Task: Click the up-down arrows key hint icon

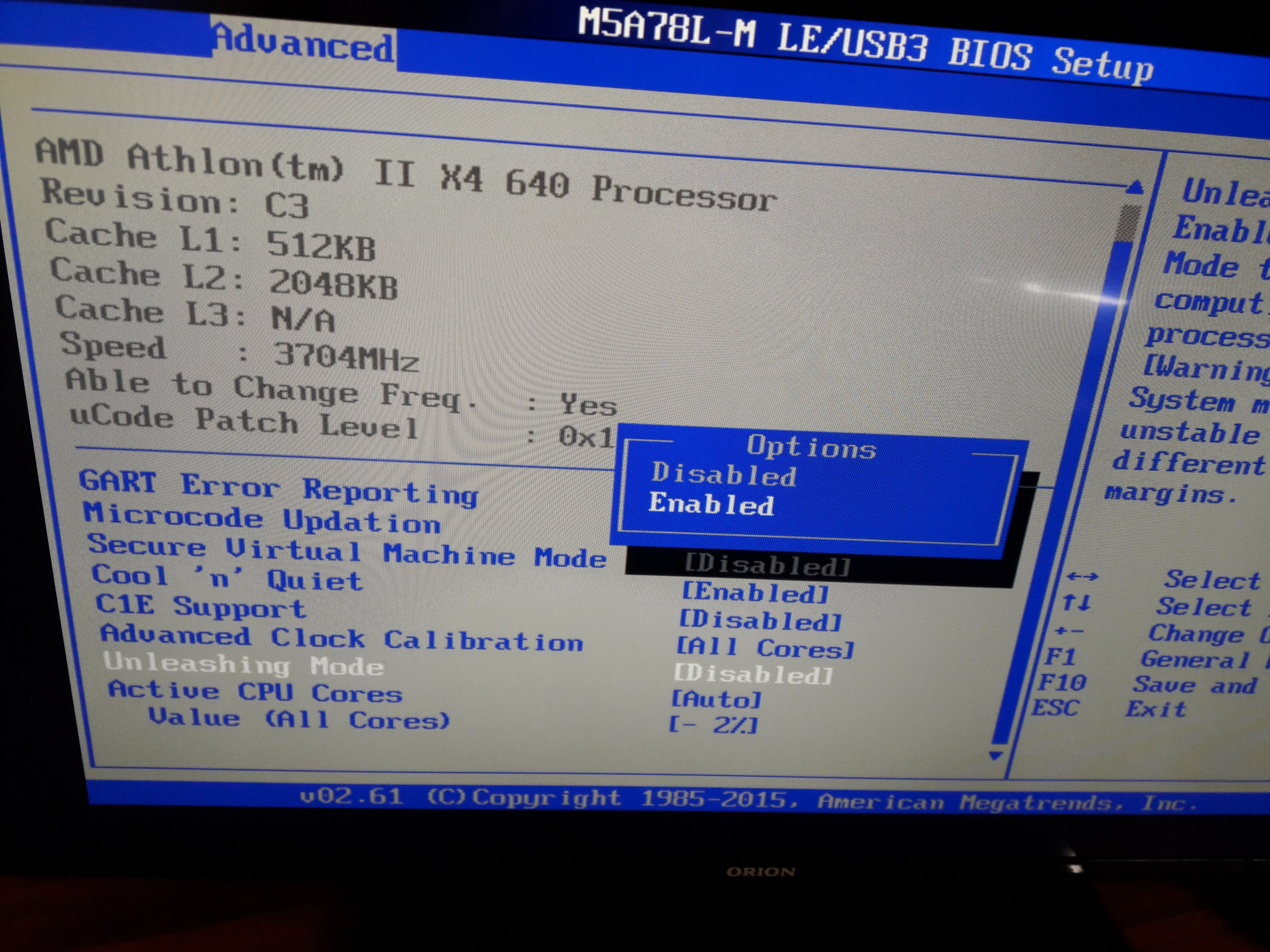Action: 1077,603
